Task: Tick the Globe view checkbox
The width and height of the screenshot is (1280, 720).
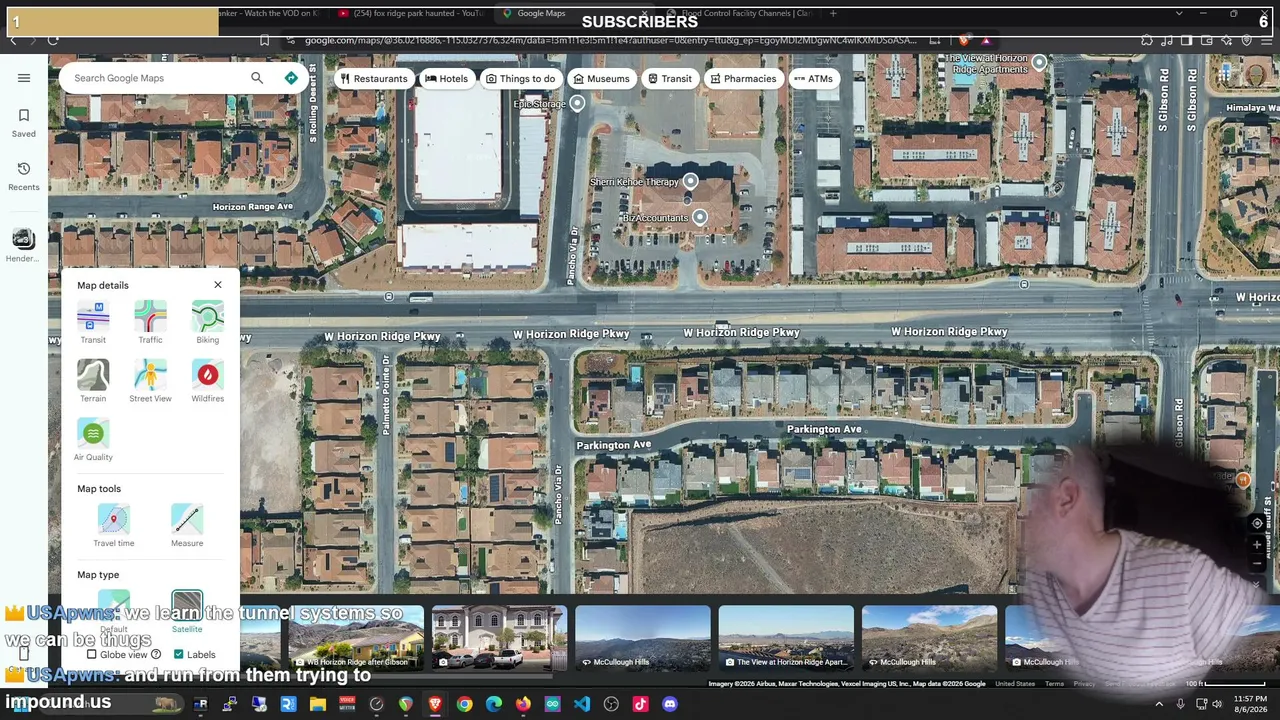Action: (x=92, y=655)
